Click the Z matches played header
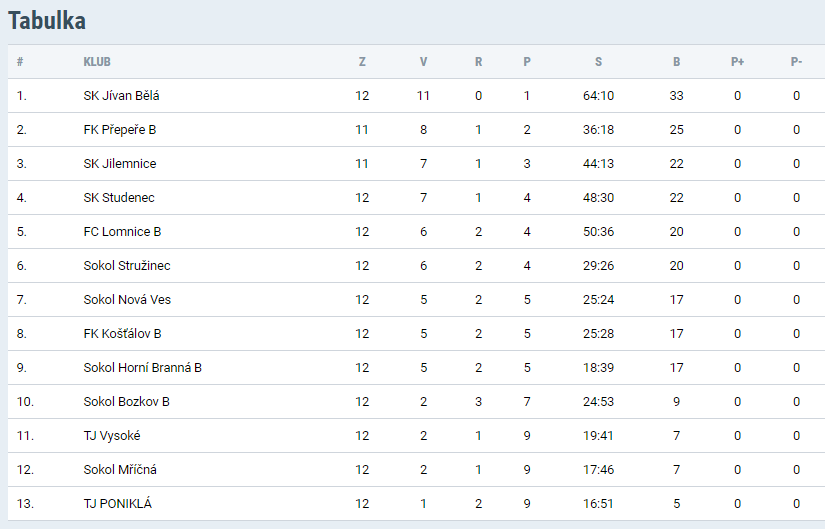This screenshot has height=529, width=825. (x=362, y=62)
